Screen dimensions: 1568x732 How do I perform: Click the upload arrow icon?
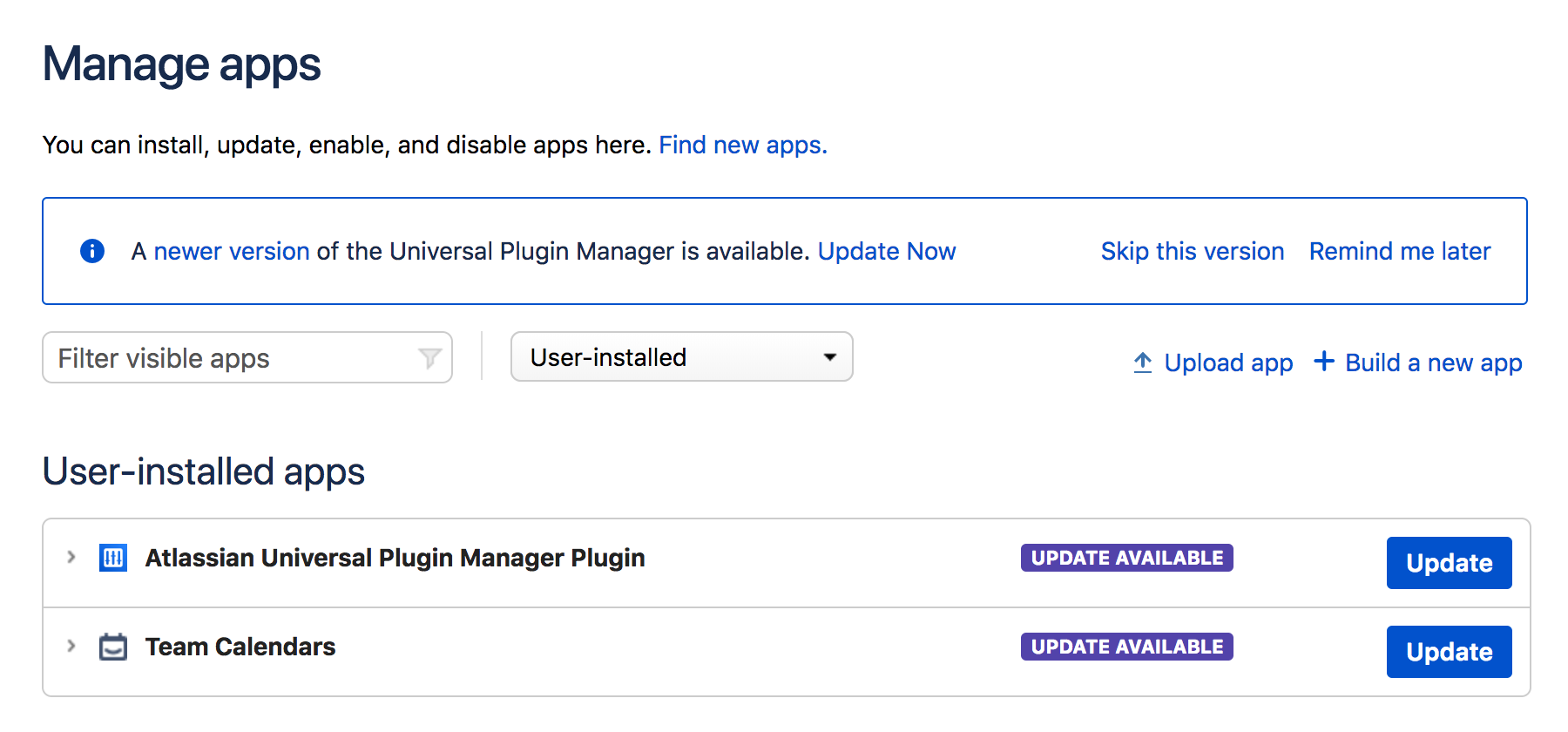(1143, 362)
